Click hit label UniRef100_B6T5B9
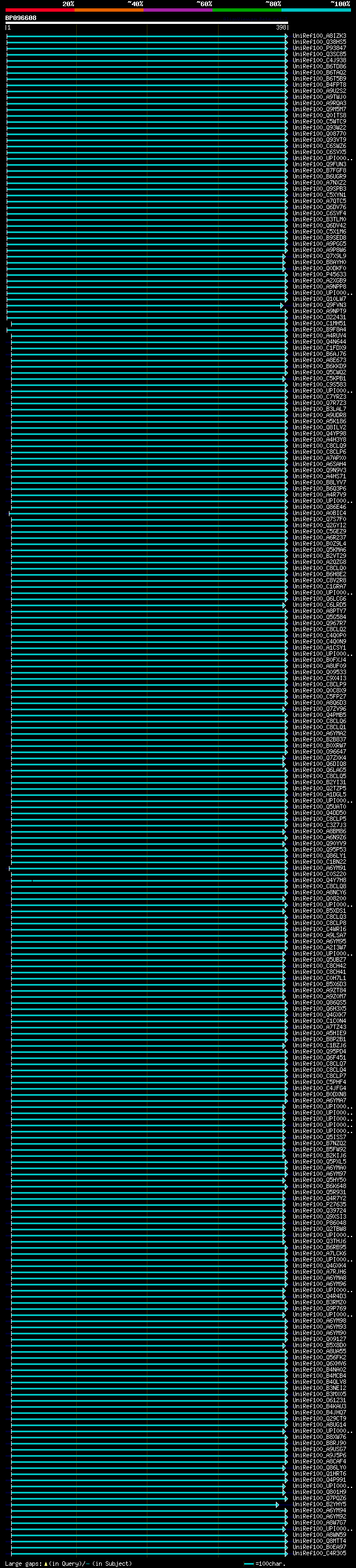 319,78
